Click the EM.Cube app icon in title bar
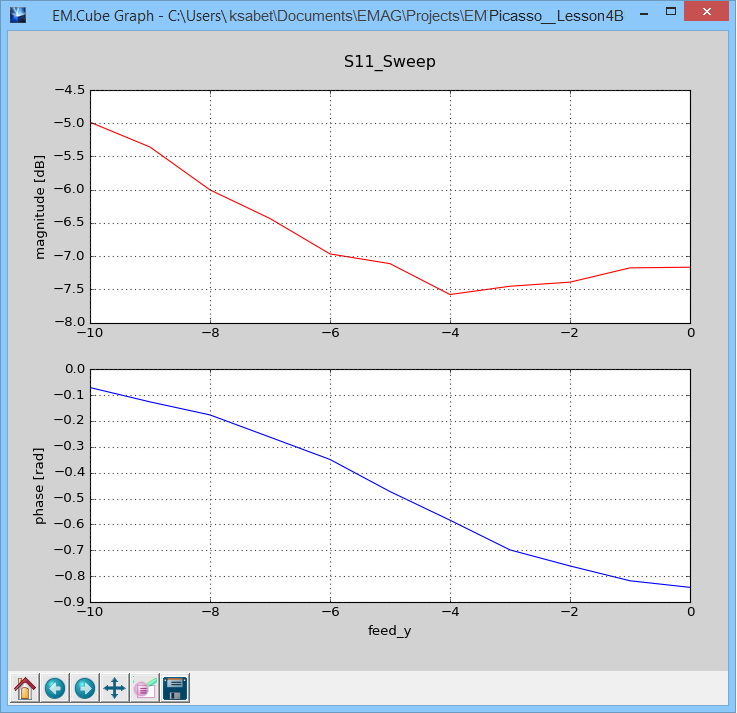This screenshot has height=713, width=737. click(x=18, y=14)
